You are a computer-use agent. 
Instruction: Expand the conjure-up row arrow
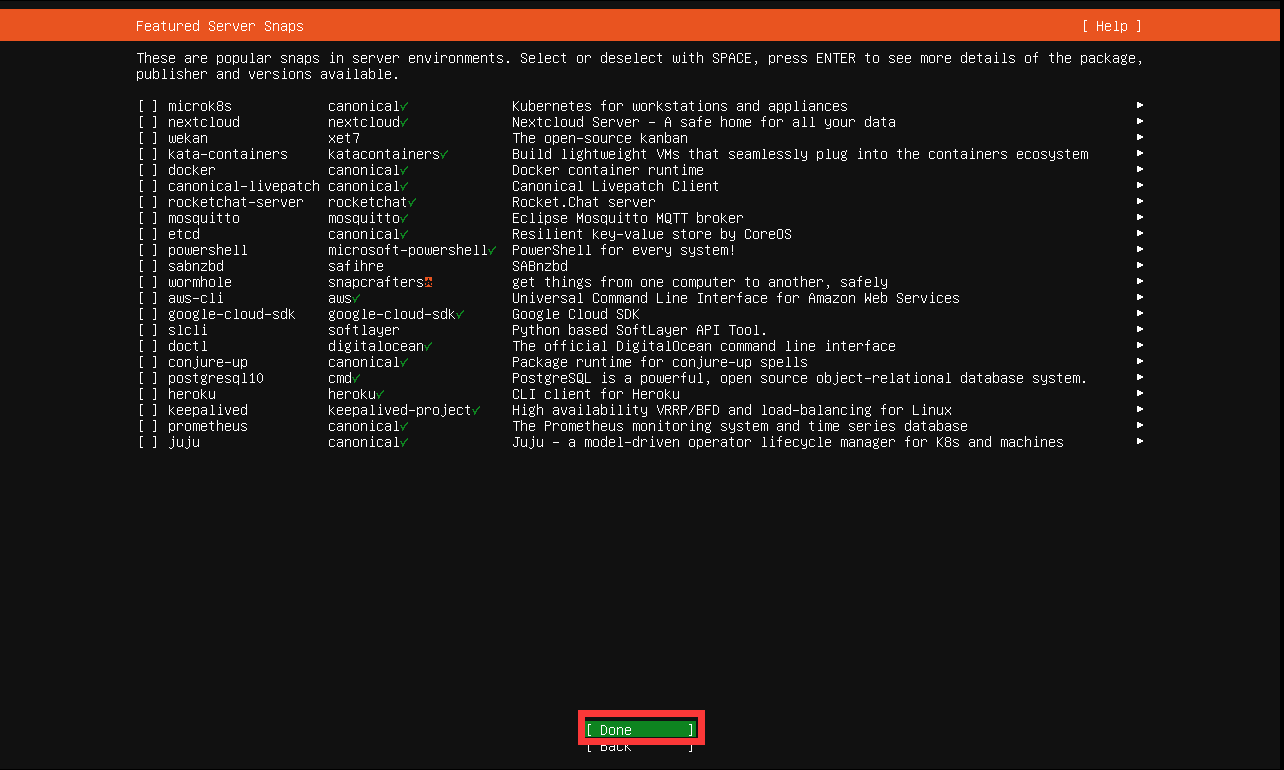coord(1140,361)
